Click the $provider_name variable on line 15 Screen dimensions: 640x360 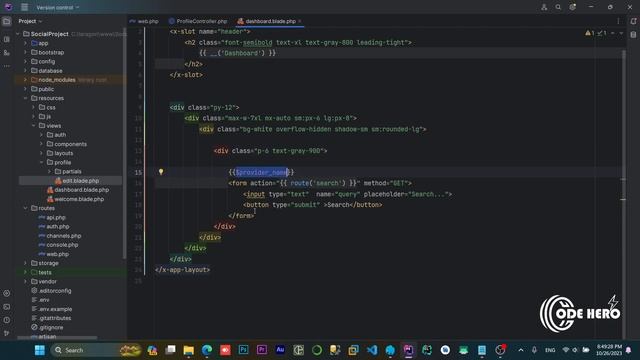[262, 172]
